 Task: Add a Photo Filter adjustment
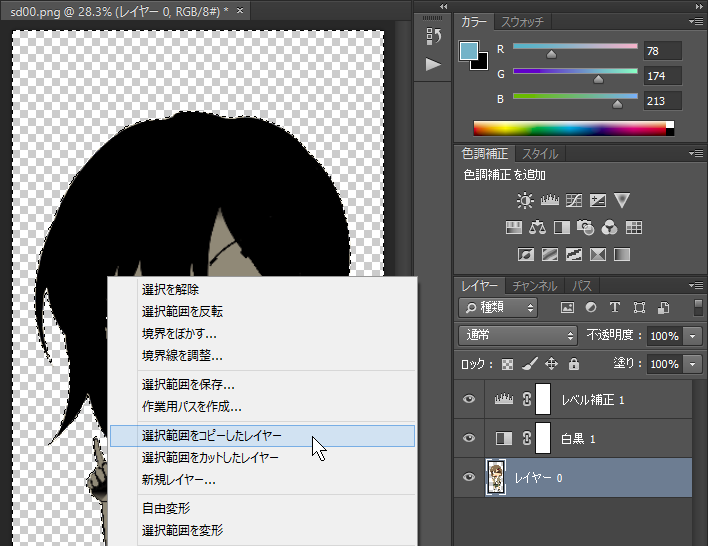[x=585, y=228]
